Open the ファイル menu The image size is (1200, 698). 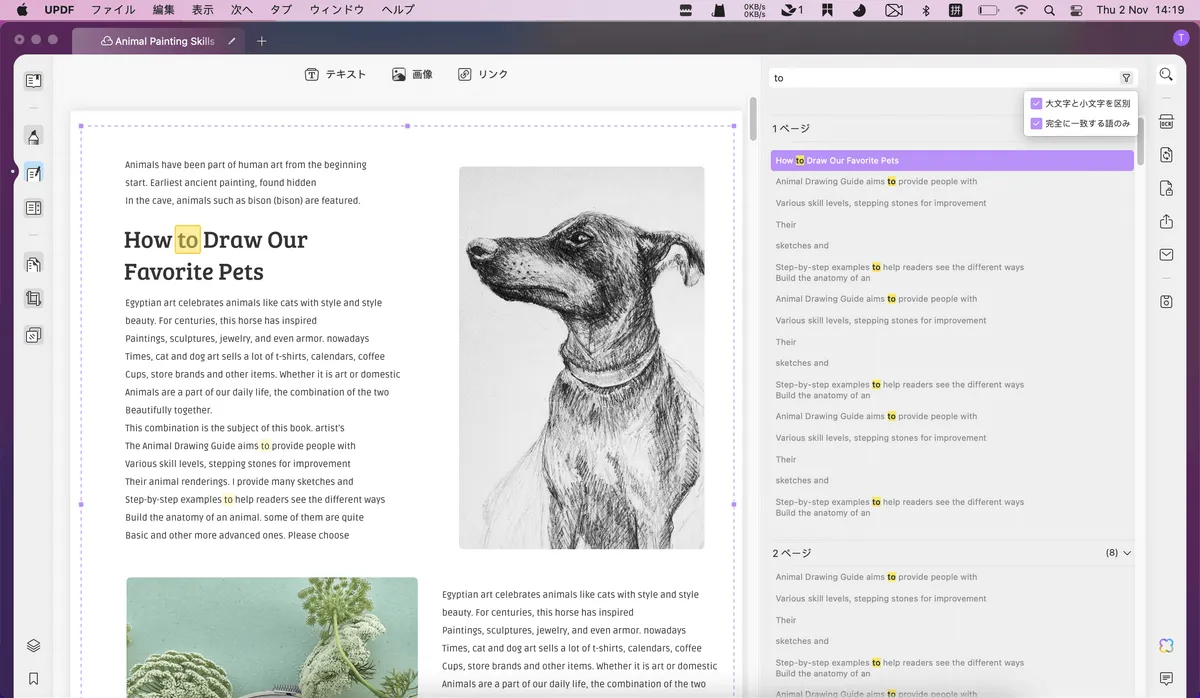point(113,10)
